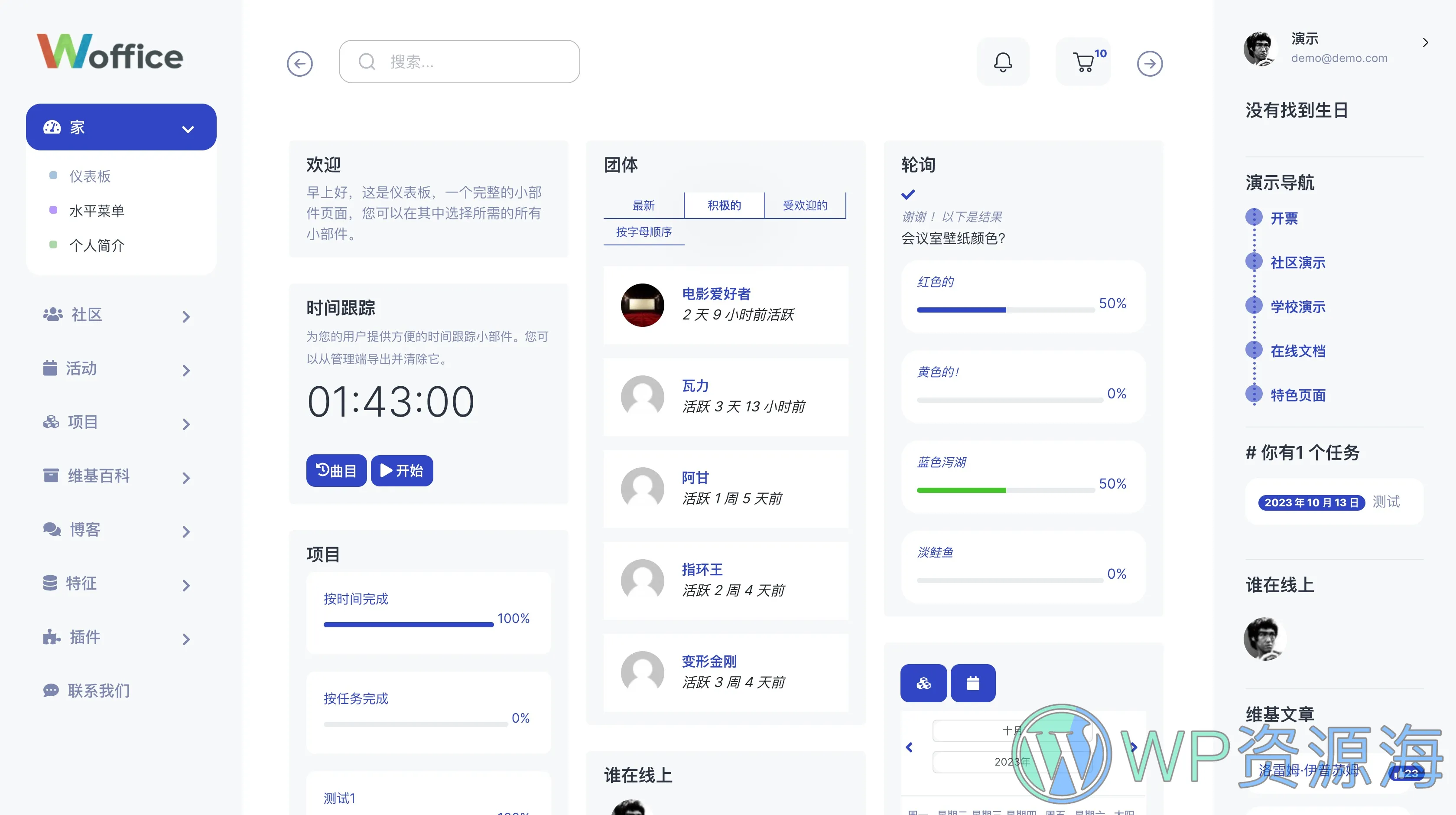Click the 电影爱好者 group avatar
The image size is (1456, 815).
[642, 305]
